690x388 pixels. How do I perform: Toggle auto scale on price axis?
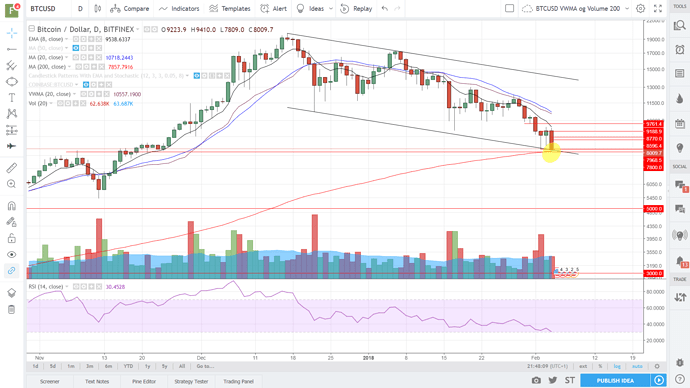coord(637,366)
